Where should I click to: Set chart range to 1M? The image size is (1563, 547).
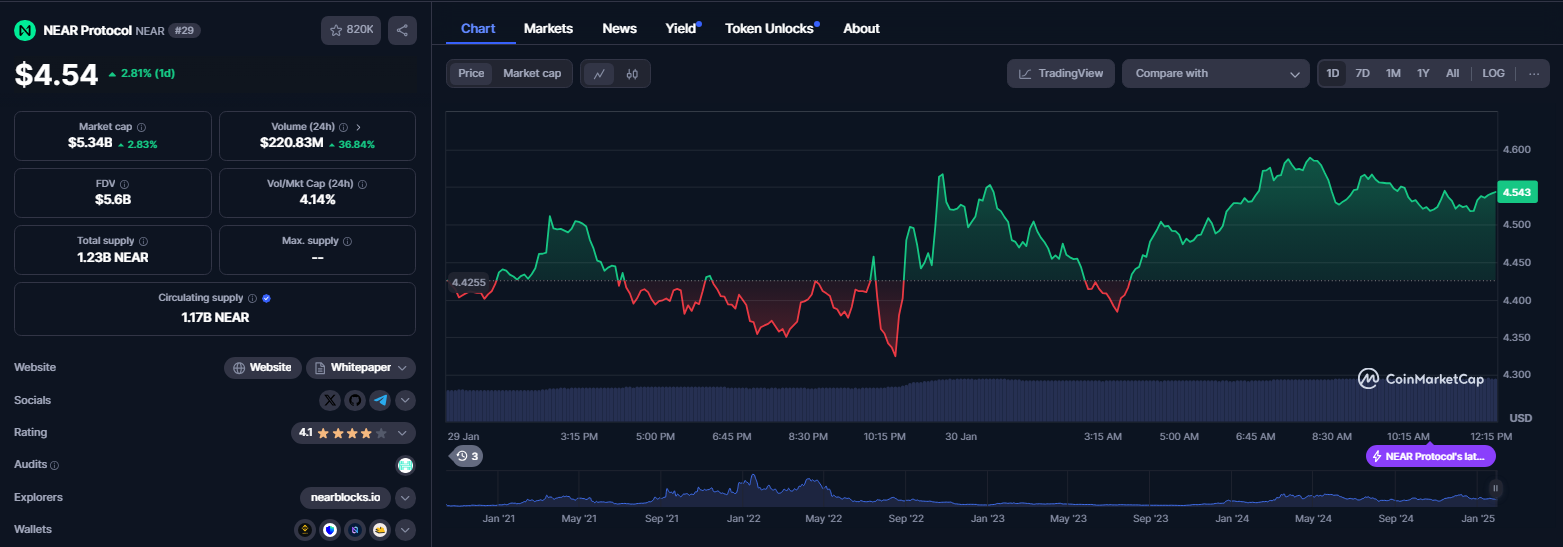click(x=1393, y=73)
